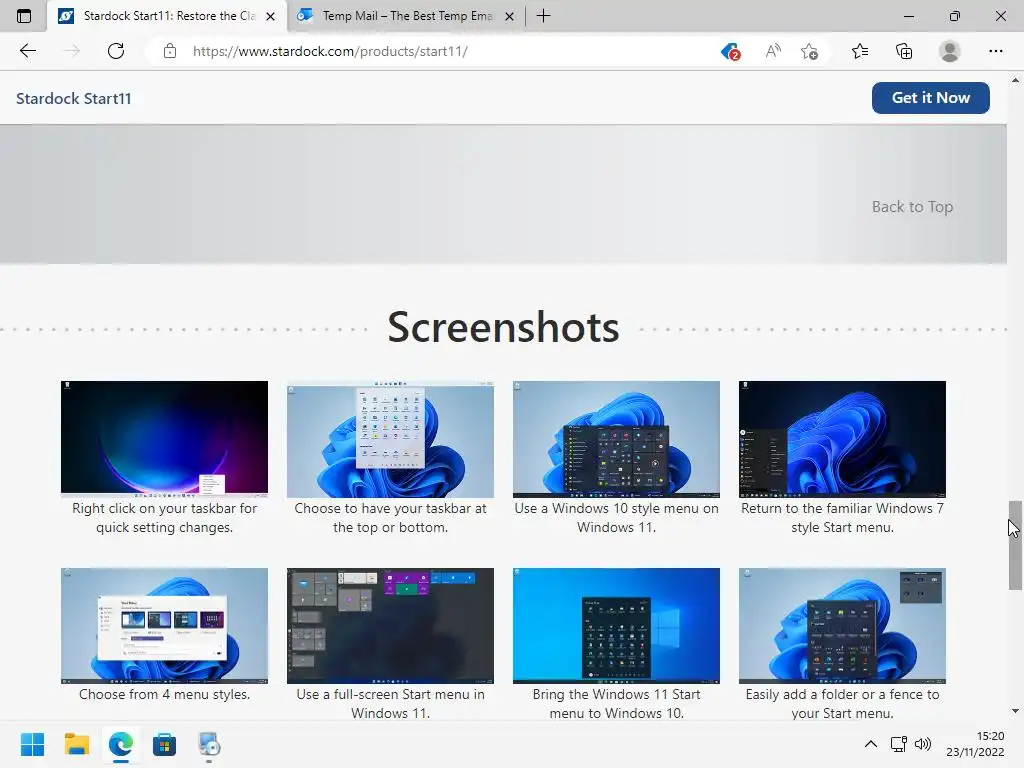1024x768 pixels.
Task: Go back to the previous page
Action: [27, 51]
